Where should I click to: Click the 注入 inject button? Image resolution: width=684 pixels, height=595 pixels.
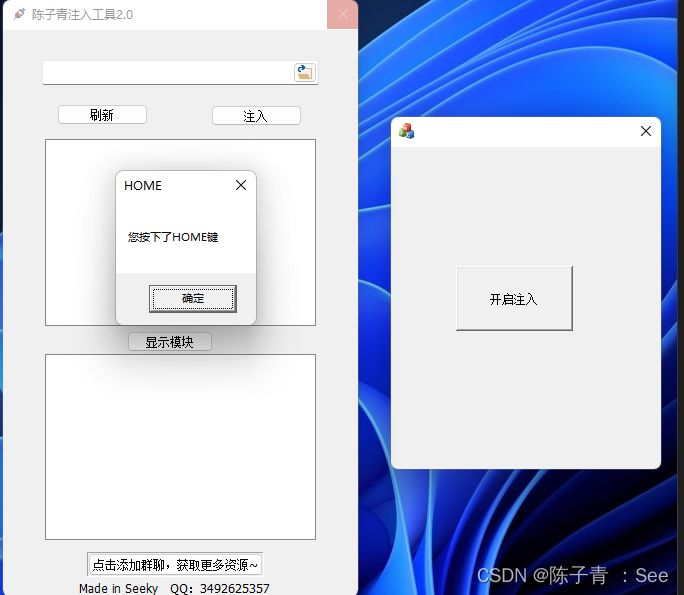(x=256, y=116)
